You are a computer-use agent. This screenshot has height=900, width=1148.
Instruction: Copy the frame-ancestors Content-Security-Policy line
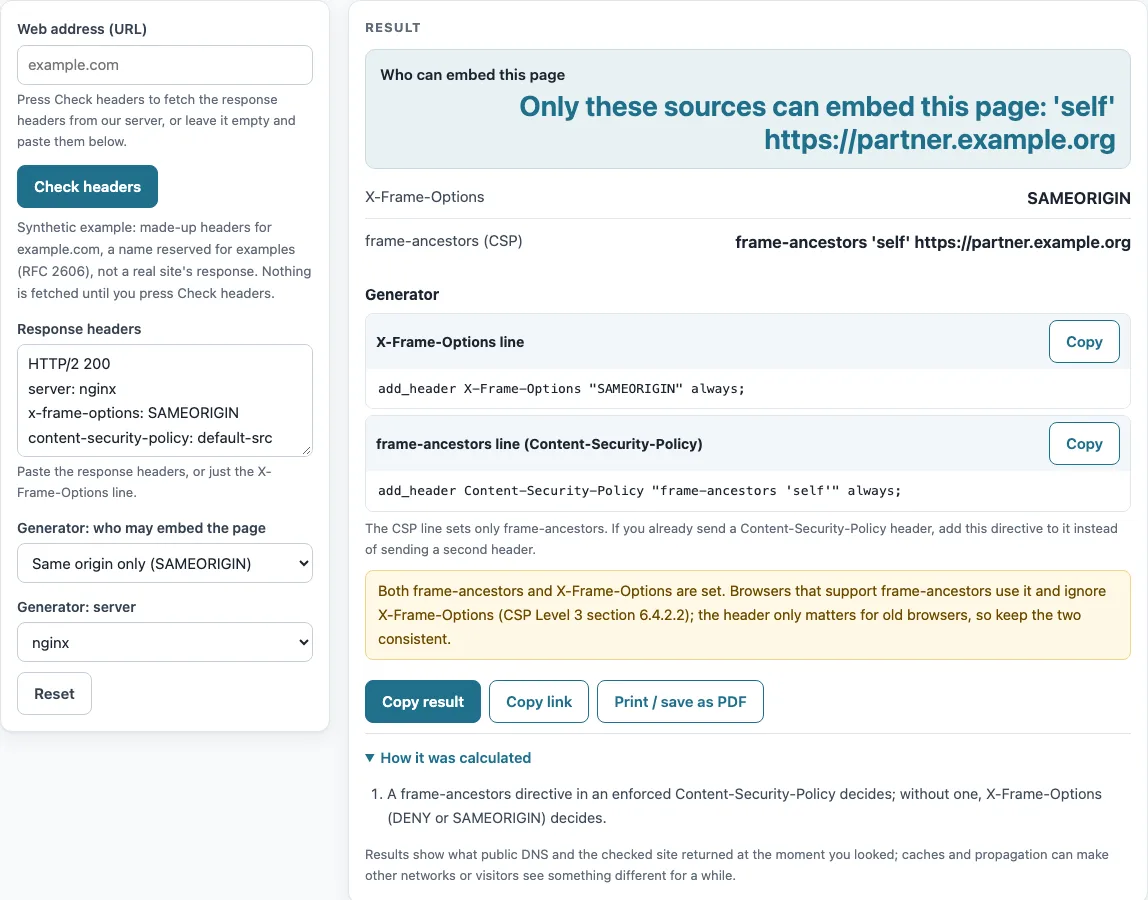(x=1084, y=444)
